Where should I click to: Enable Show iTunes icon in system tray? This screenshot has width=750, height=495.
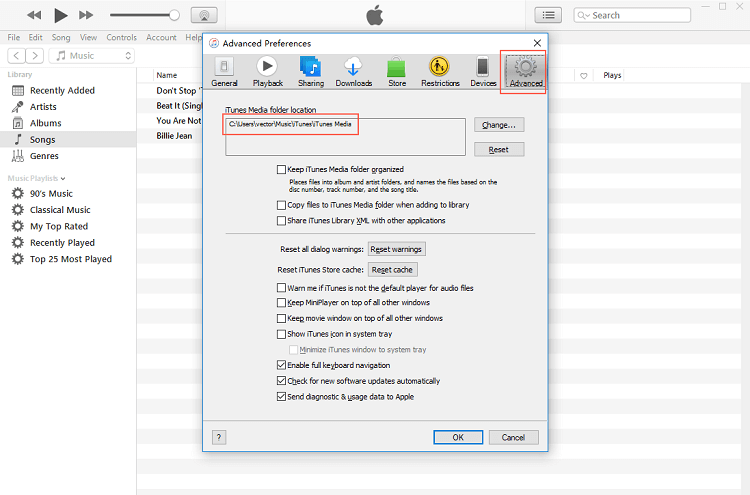281,334
